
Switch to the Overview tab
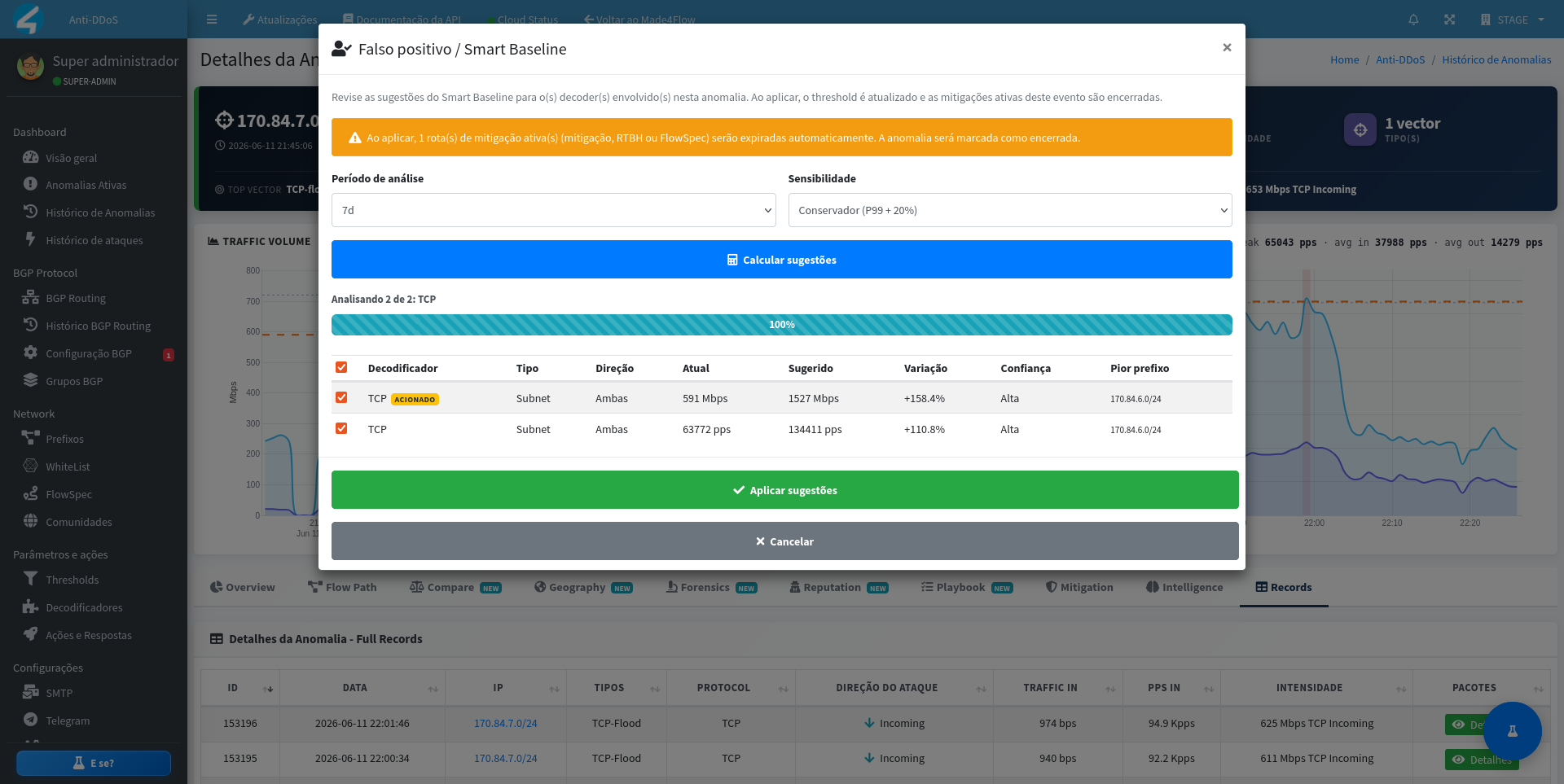click(242, 587)
